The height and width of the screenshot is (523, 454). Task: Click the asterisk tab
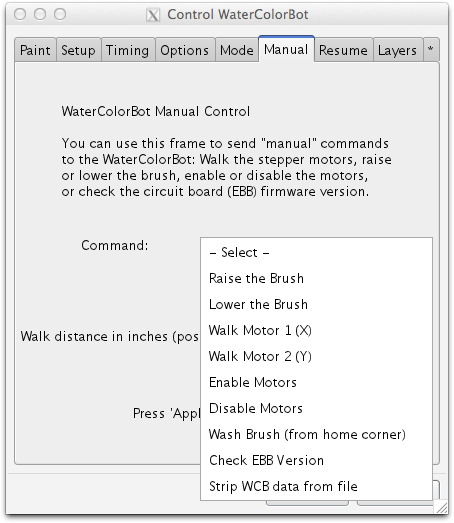pos(431,49)
